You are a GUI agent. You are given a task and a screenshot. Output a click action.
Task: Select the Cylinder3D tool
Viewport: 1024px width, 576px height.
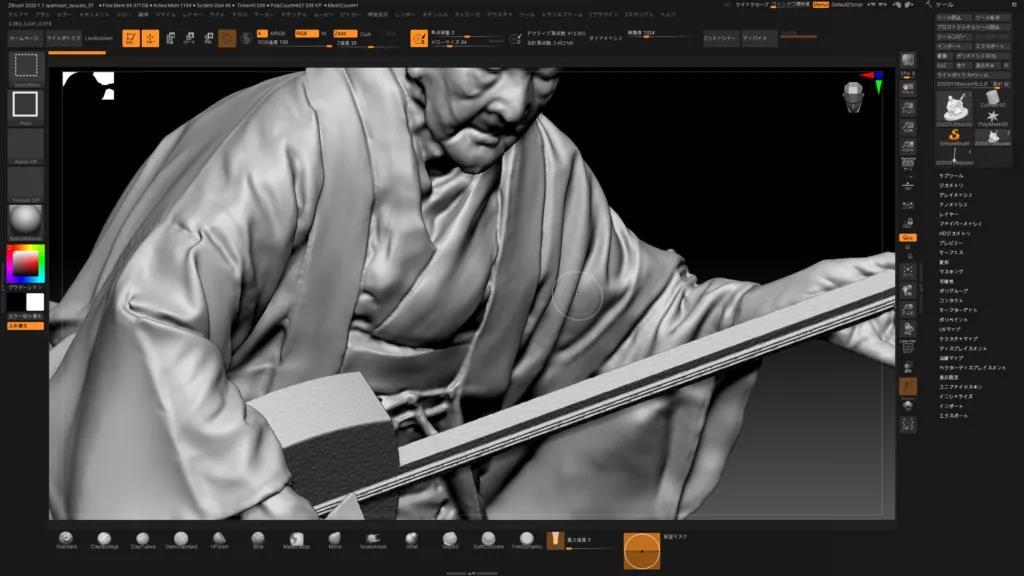point(993,100)
